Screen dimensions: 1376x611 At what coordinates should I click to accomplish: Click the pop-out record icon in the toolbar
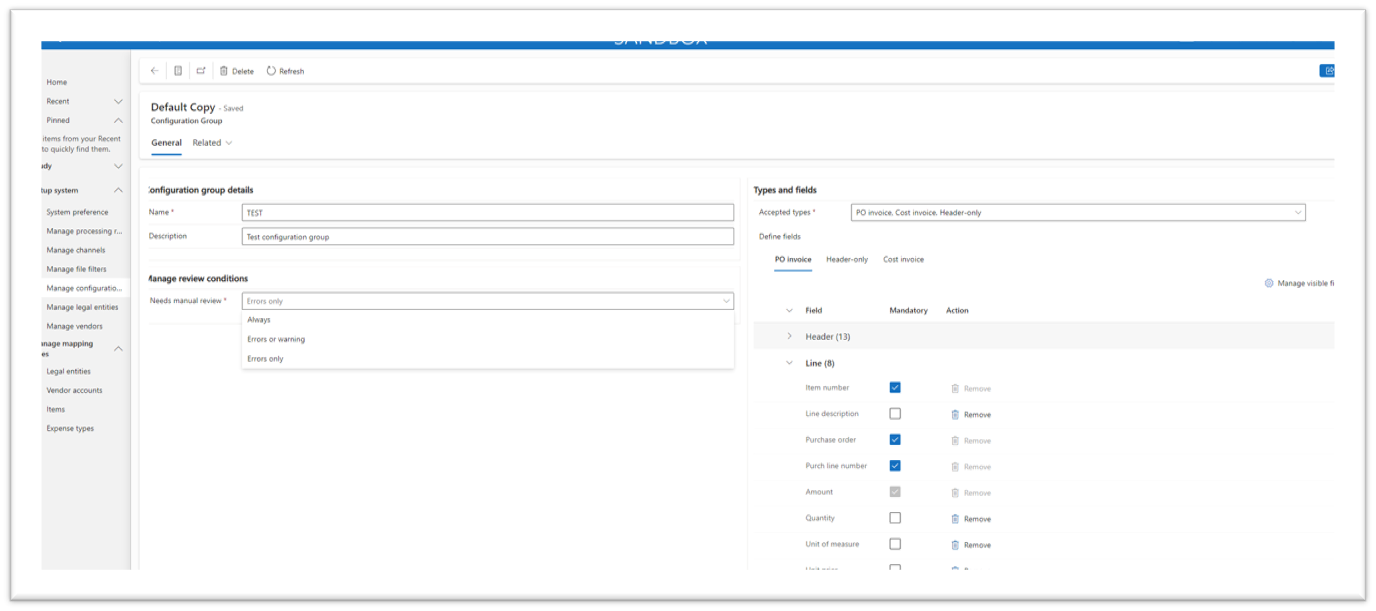click(x=202, y=70)
